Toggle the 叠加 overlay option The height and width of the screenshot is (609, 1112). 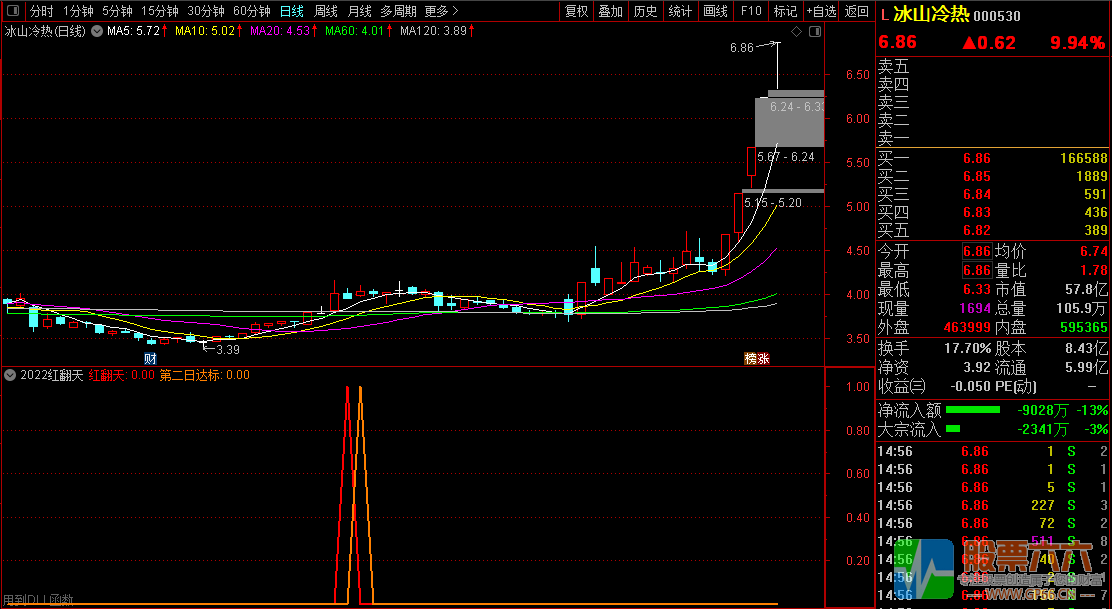[x=610, y=12]
